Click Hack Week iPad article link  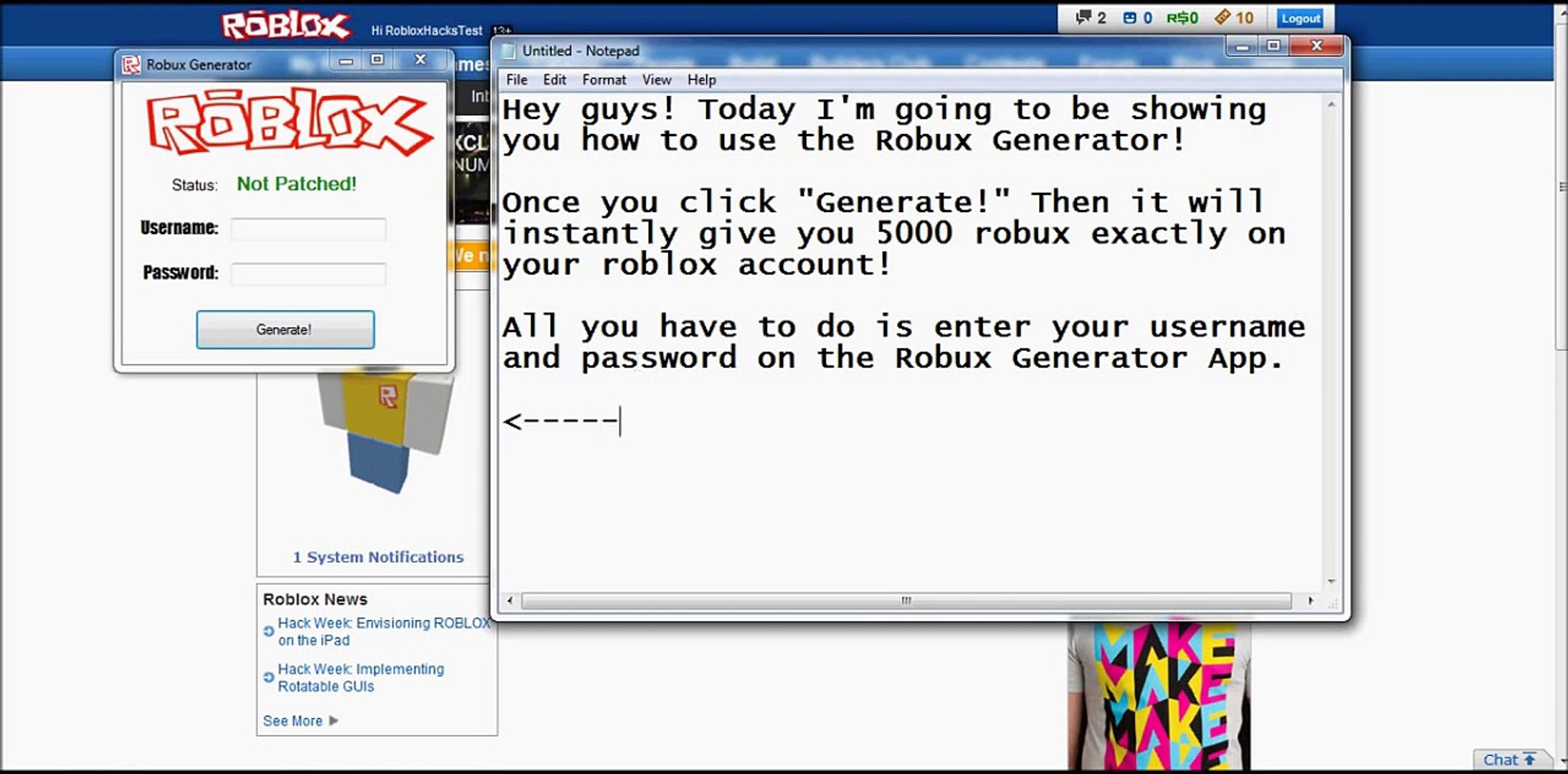click(x=383, y=631)
